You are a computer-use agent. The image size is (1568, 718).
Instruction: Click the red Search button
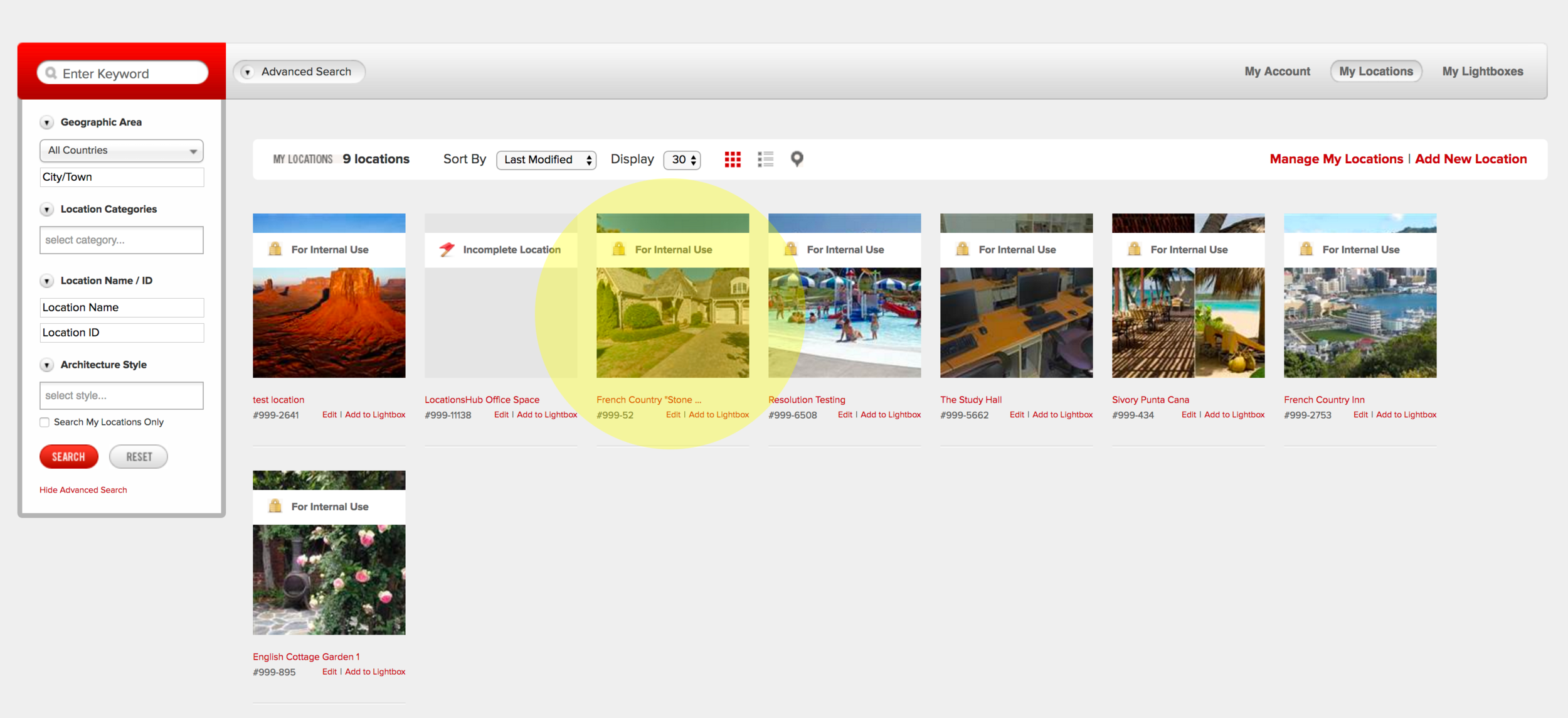(x=69, y=457)
